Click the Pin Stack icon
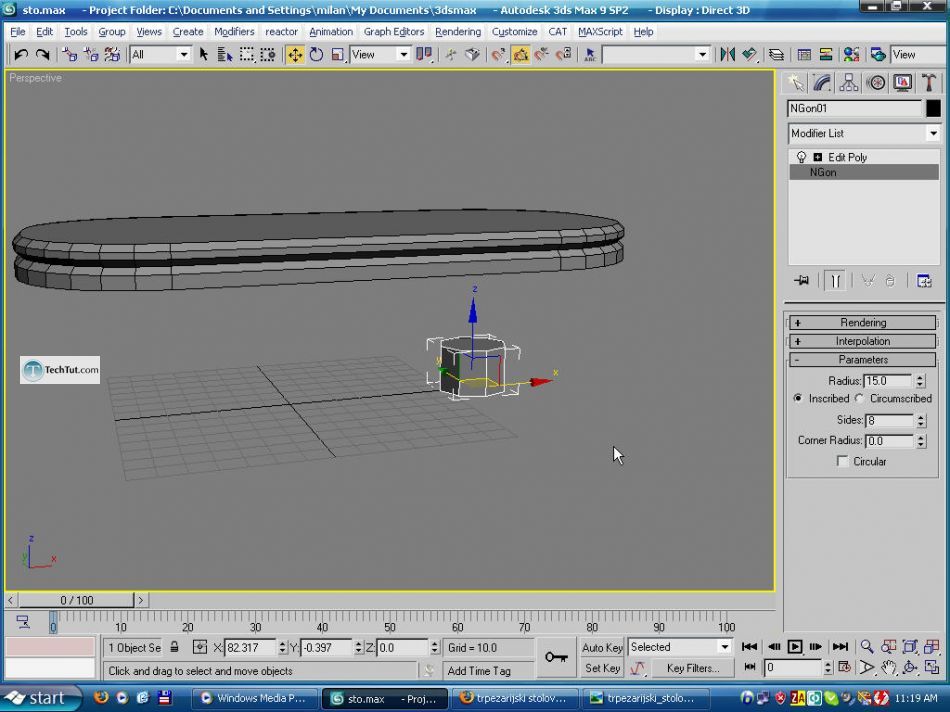The width and height of the screenshot is (950, 712). point(802,281)
